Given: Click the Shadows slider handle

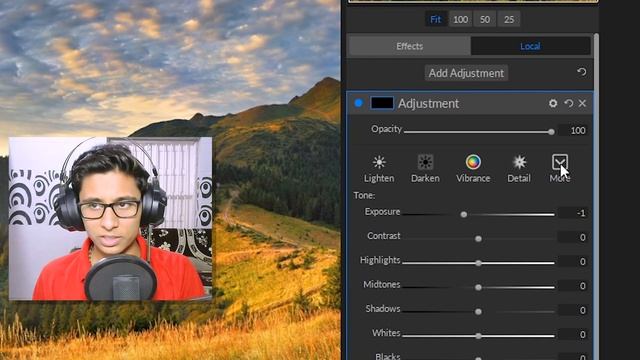Looking at the screenshot, I should click(478, 312).
